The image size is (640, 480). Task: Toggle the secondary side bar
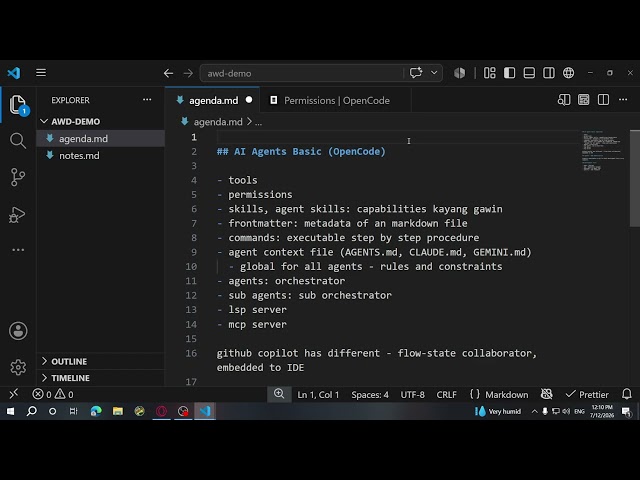click(549, 73)
